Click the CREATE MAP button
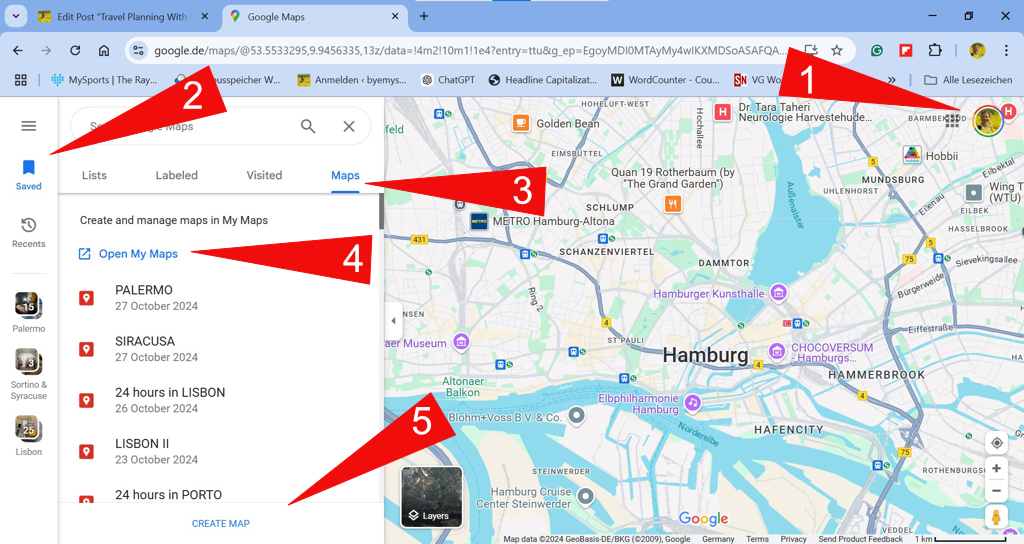Screen dimensions: 1024x544 click(221, 523)
